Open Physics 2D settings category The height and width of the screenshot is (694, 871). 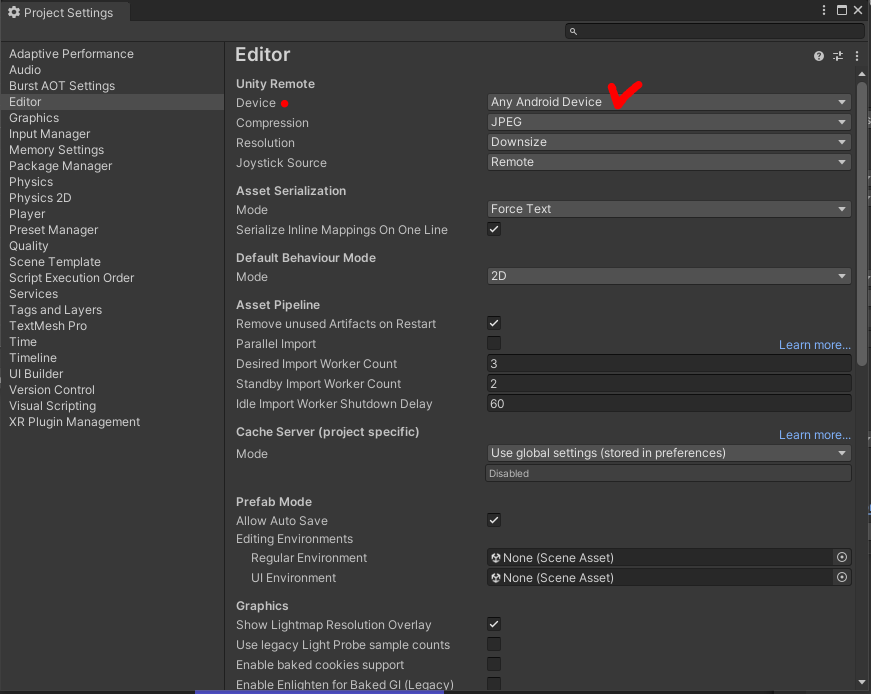click(x=40, y=198)
